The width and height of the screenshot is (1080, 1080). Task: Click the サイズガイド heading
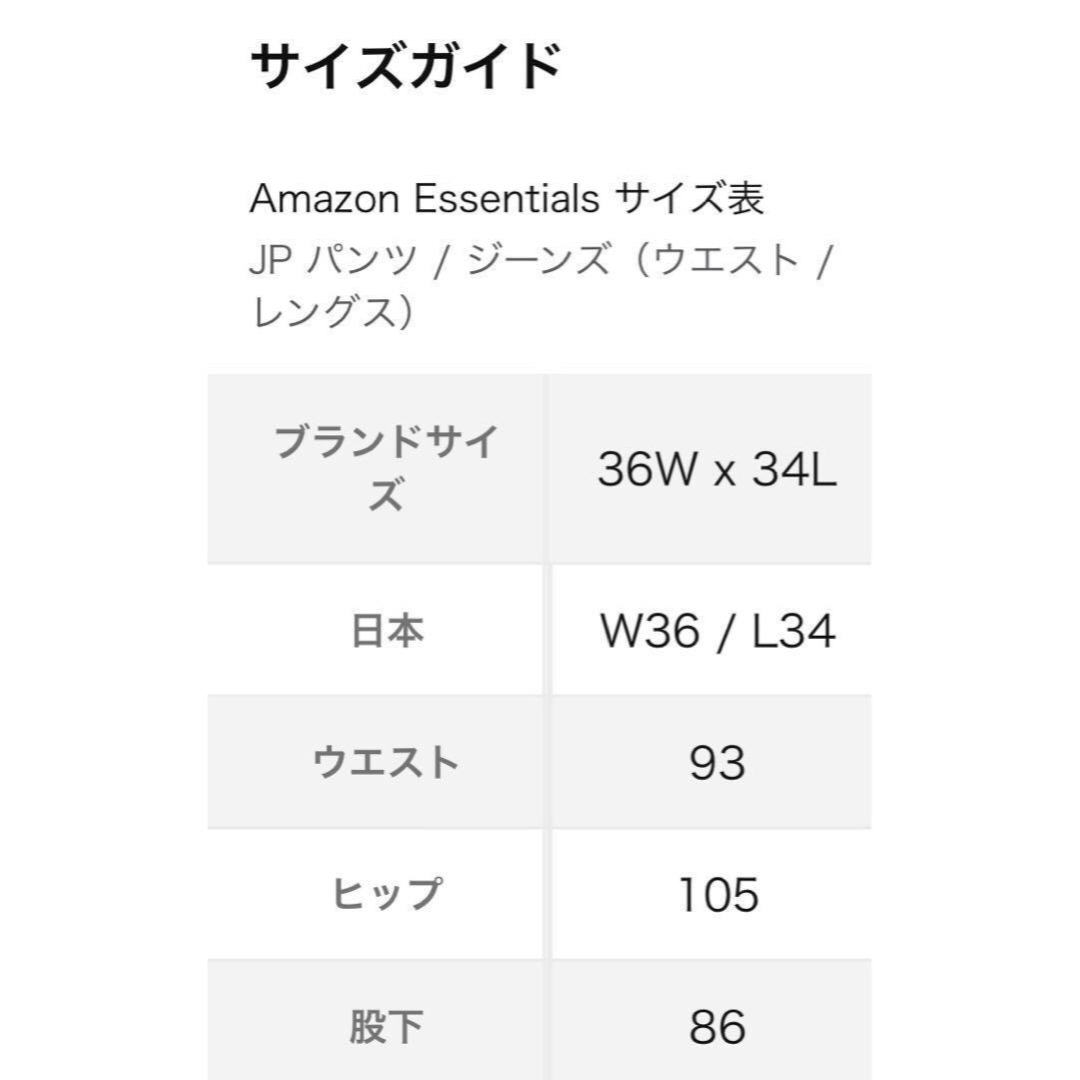406,66
